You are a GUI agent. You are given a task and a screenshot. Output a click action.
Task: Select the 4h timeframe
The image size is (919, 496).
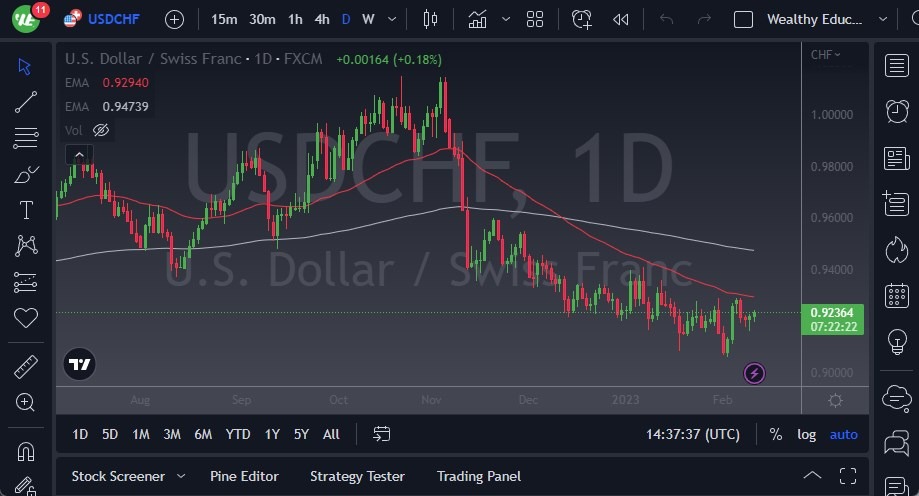(322, 19)
